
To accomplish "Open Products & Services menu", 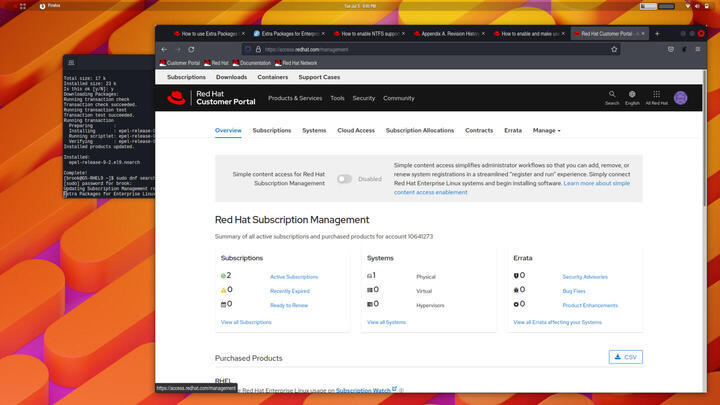I will pyautogui.click(x=295, y=98).
